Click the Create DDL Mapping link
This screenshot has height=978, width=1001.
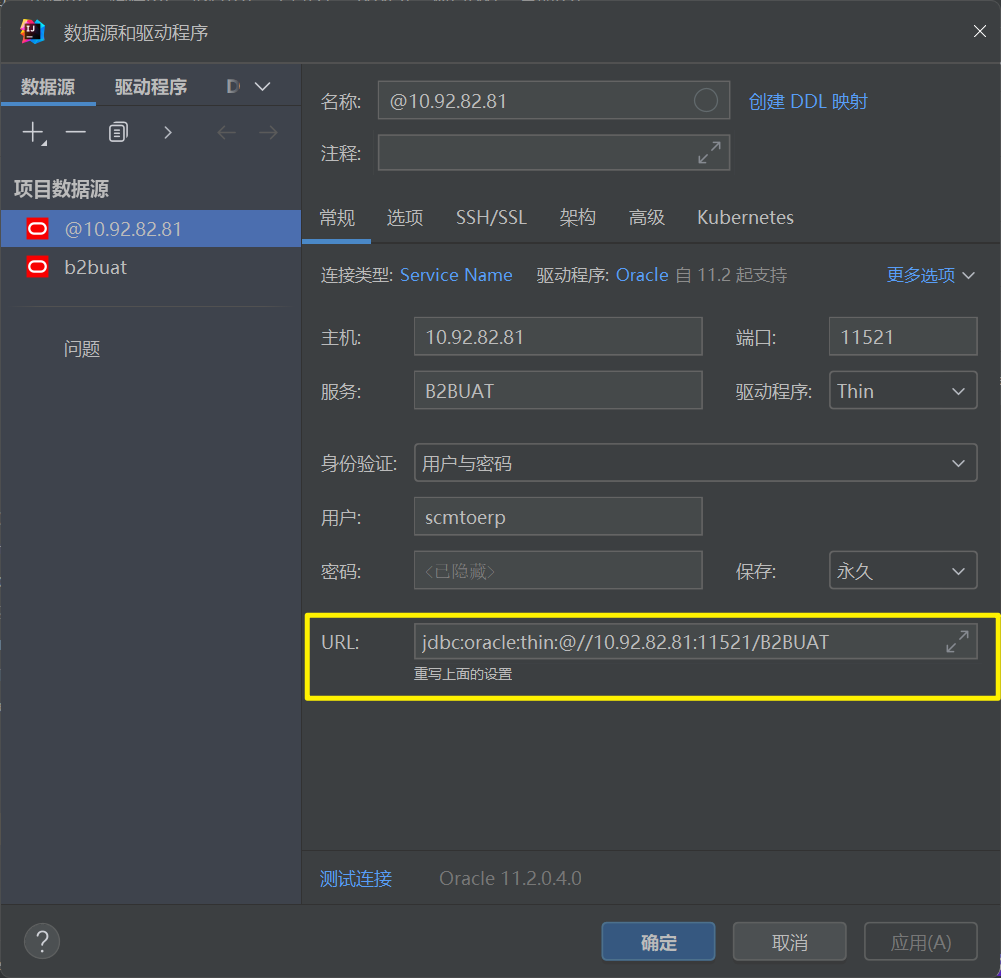(808, 101)
